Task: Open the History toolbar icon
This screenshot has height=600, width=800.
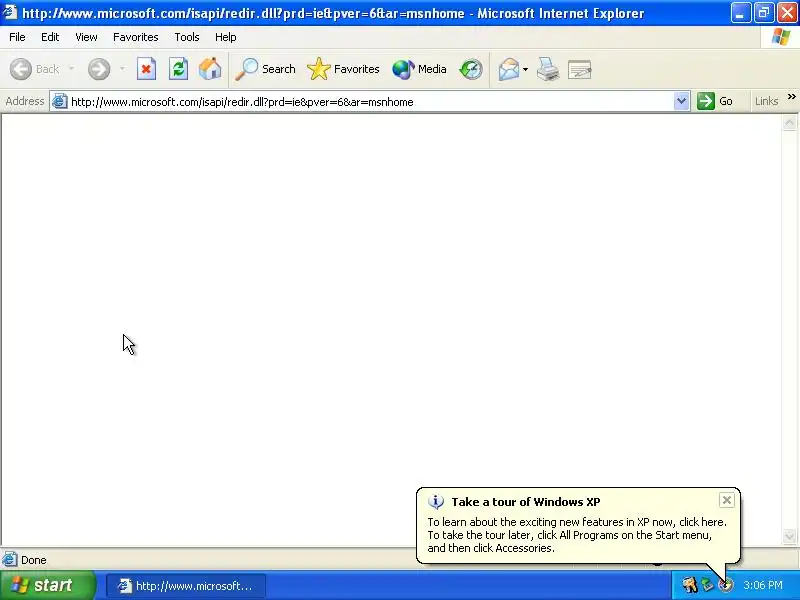Action: click(x=470, y=69)
